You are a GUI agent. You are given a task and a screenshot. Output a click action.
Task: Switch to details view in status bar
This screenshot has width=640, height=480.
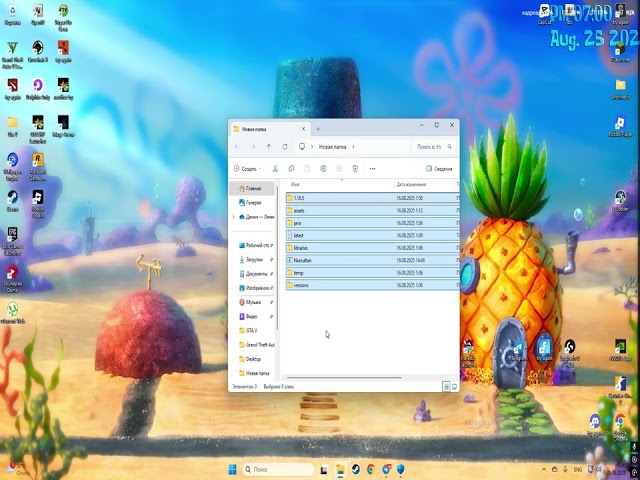[x=446, y=387]
